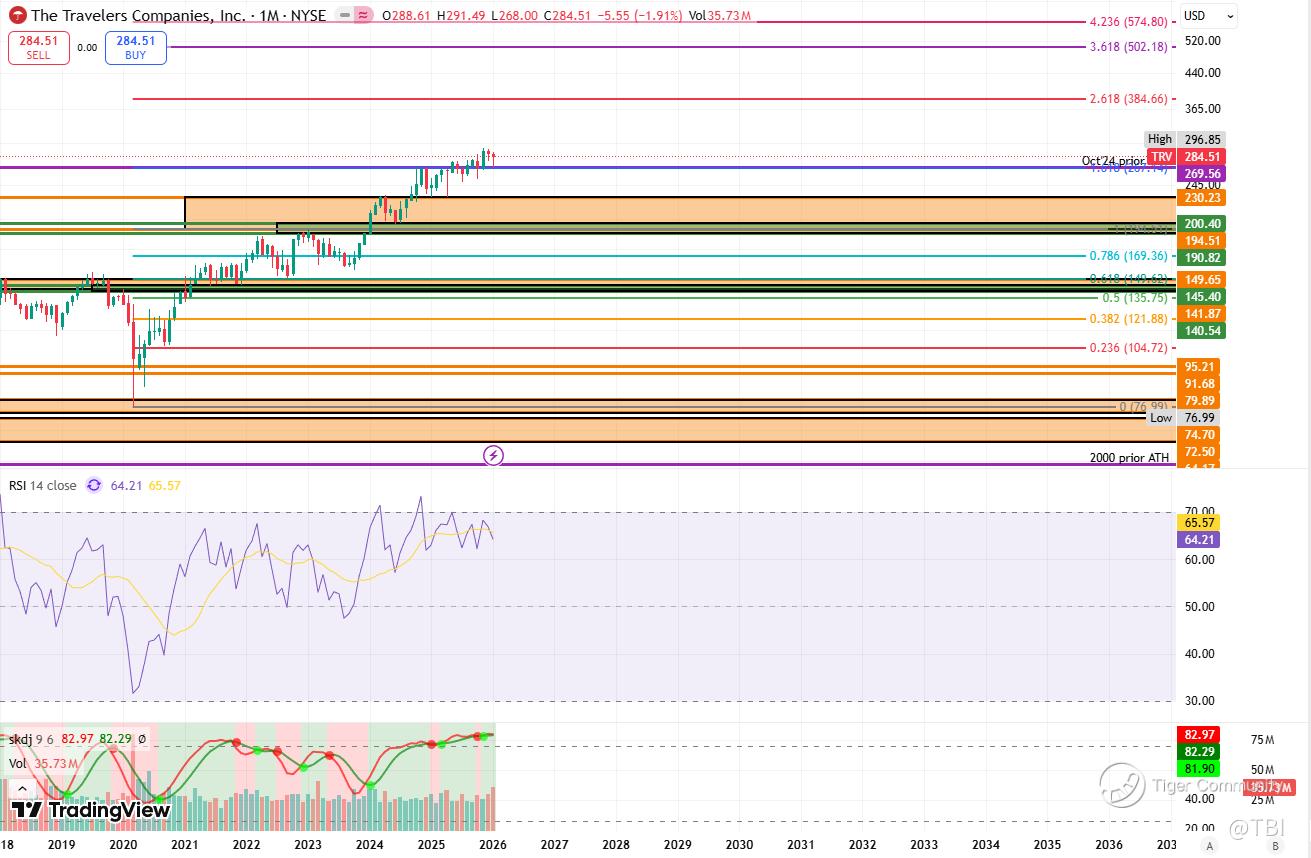
Task: Click the pink approximate-sign status icon
Action: tap(362, 15)
